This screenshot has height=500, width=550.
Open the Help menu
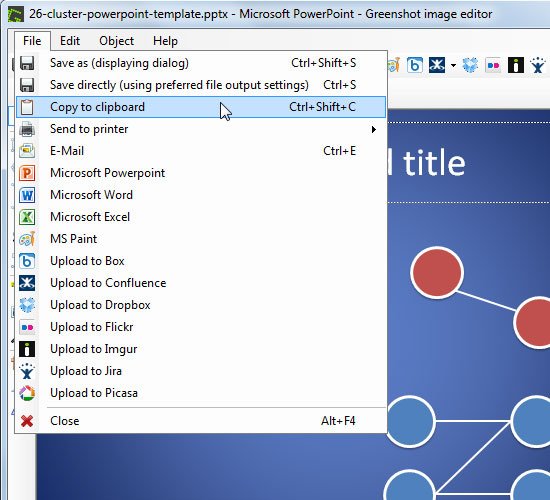165,41
